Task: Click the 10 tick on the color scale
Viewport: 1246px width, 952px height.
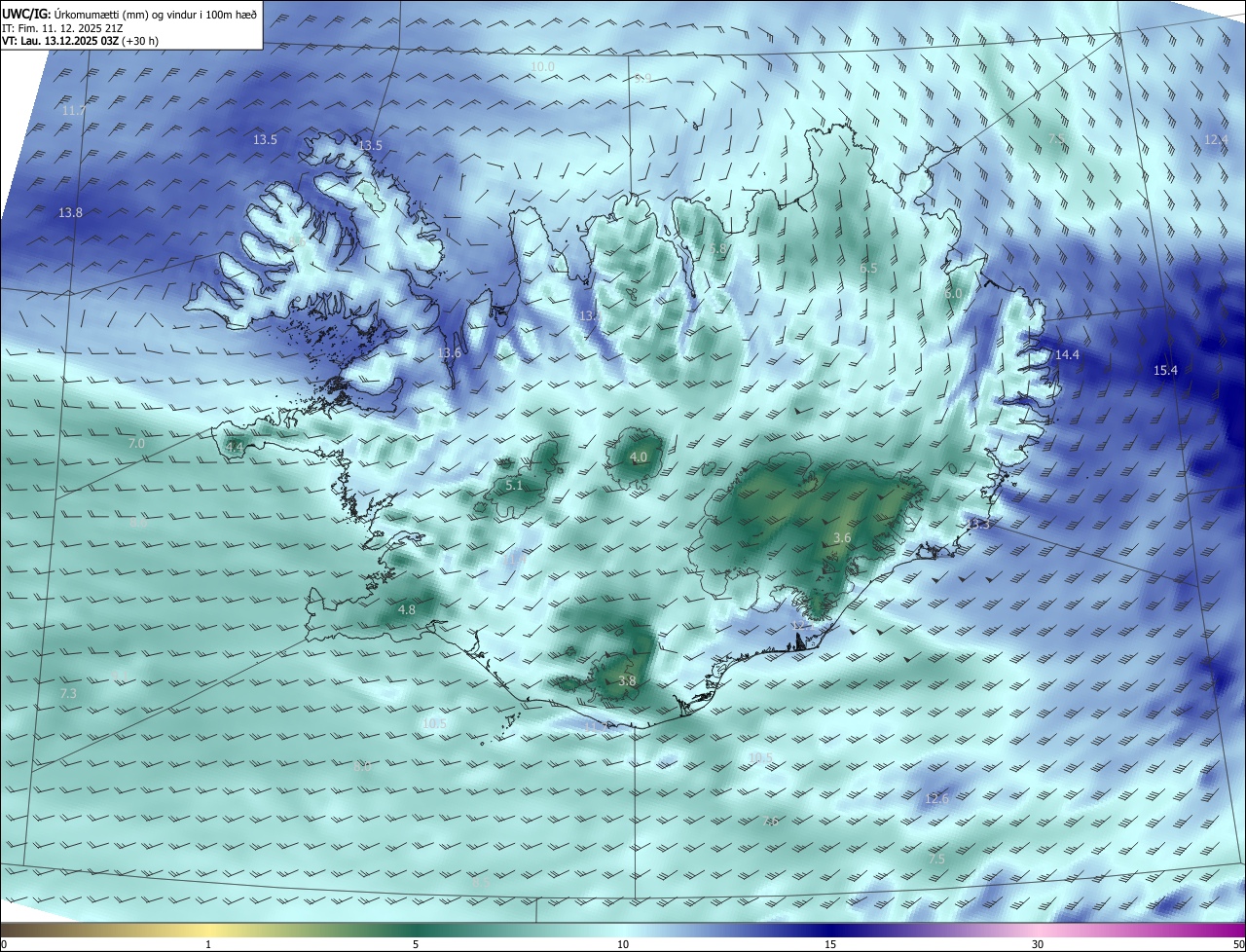Action: [623, 944]
